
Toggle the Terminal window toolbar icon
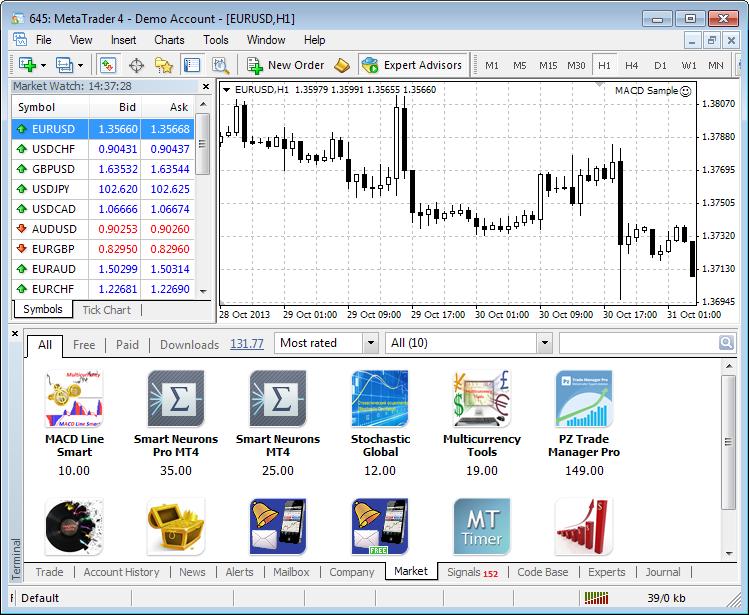click(192, 65)
